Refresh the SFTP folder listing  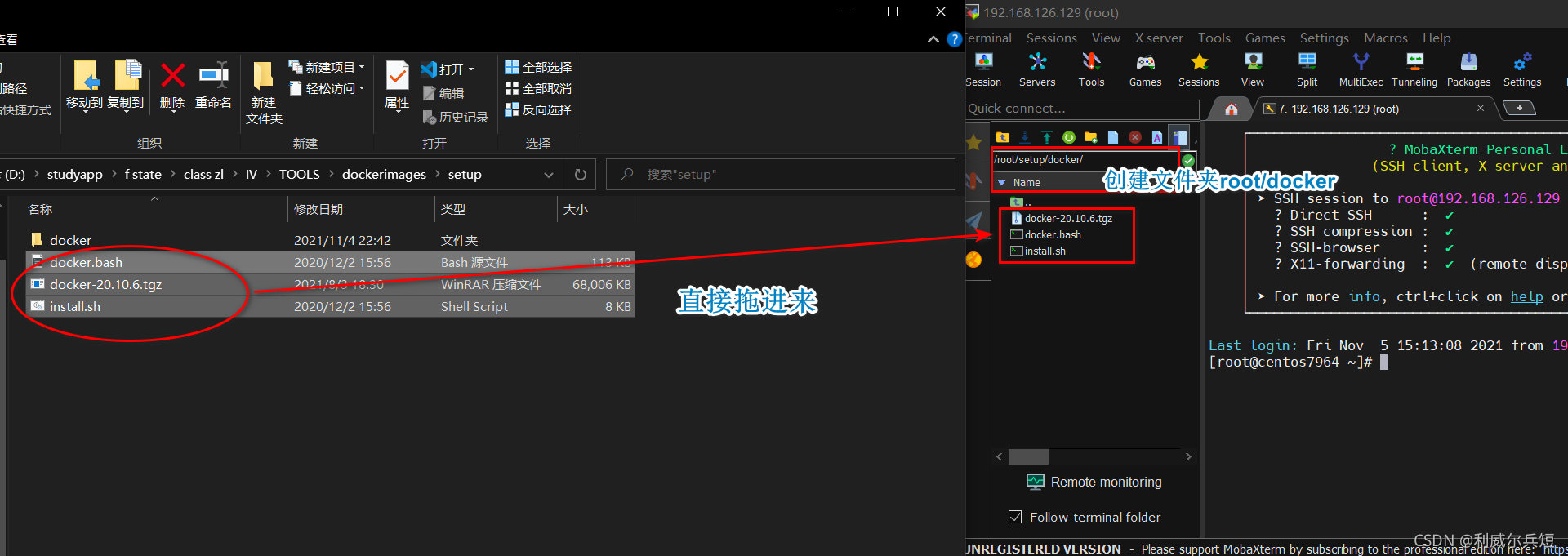point(1069,137)
